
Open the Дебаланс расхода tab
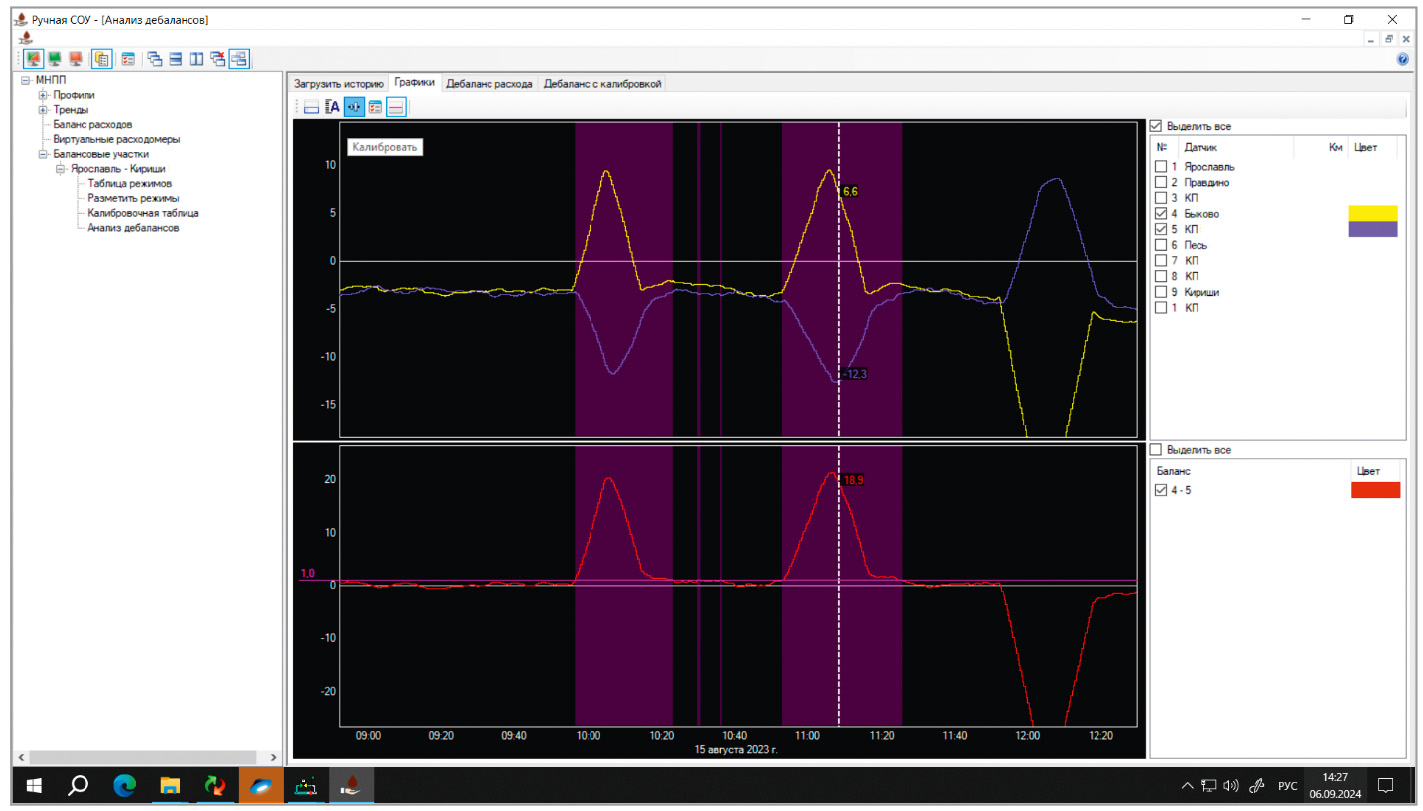point(489,84)
